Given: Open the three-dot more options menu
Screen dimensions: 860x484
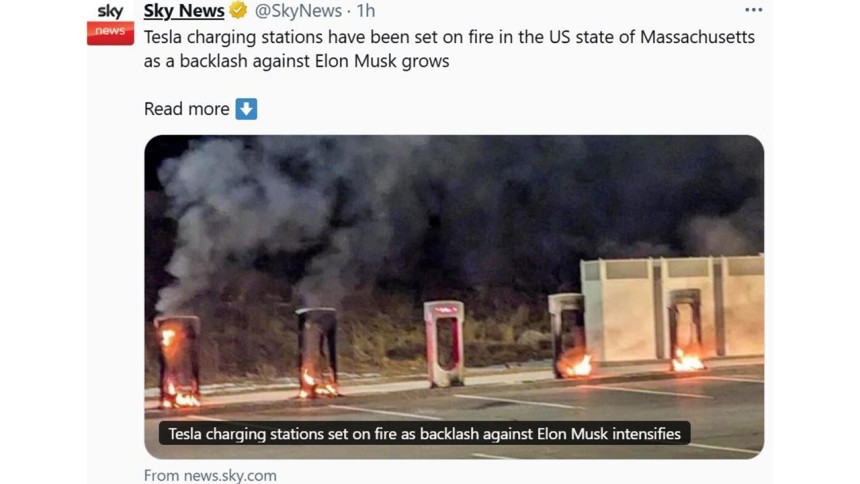Looking at the screenshot, I should pos(753,10).
